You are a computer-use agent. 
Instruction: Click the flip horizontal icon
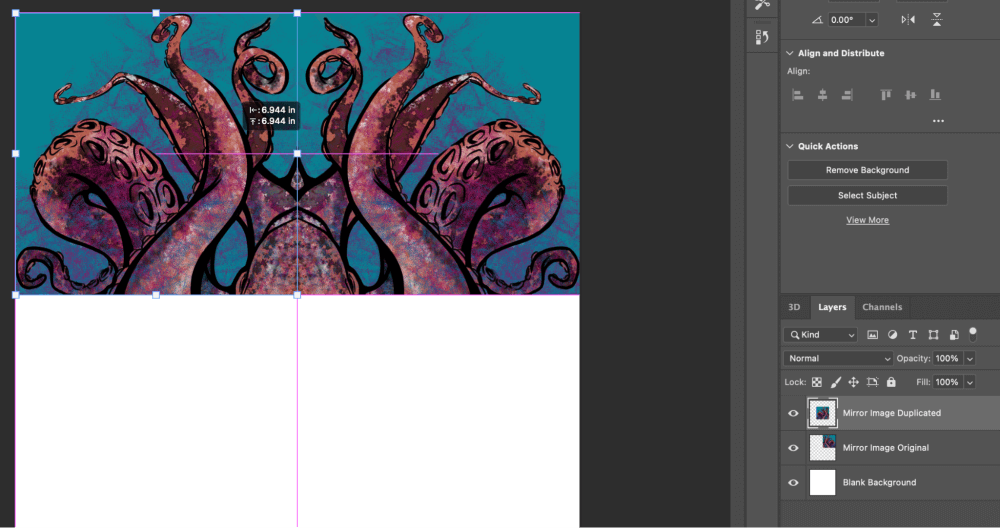pyautogui.click(x=907, y=20)
